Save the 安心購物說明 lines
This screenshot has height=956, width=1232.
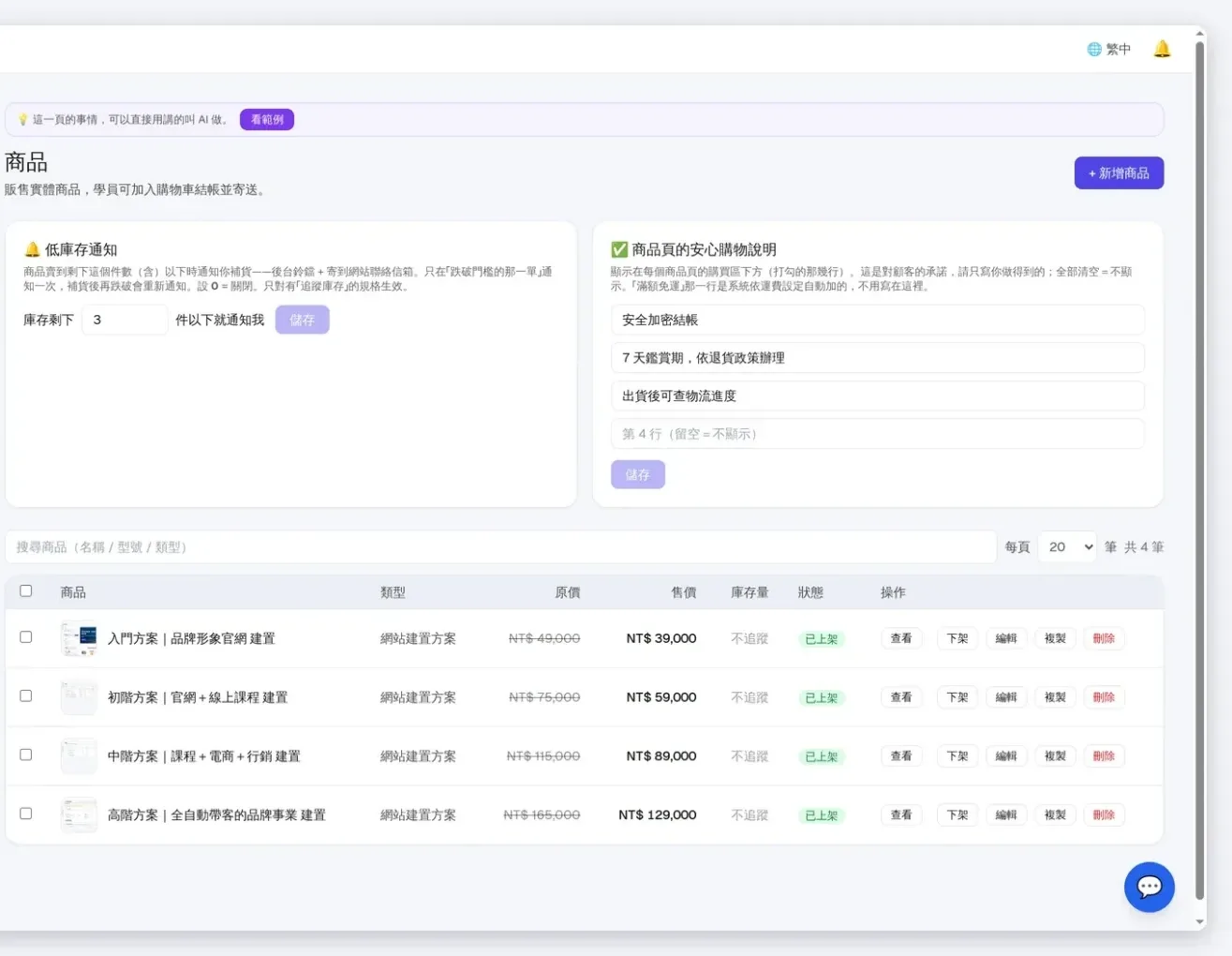pyautogui.click(x=638, y=475)
